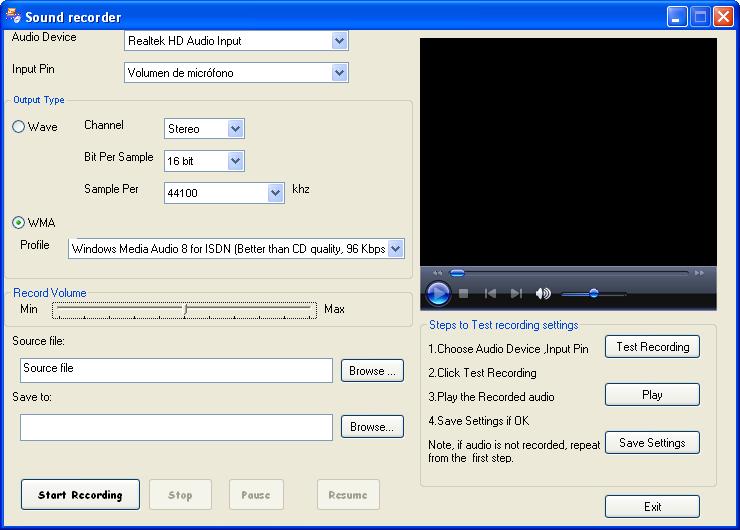Click the media player stop icon
Screen dimensions: 740x530
tap(463, 294)
